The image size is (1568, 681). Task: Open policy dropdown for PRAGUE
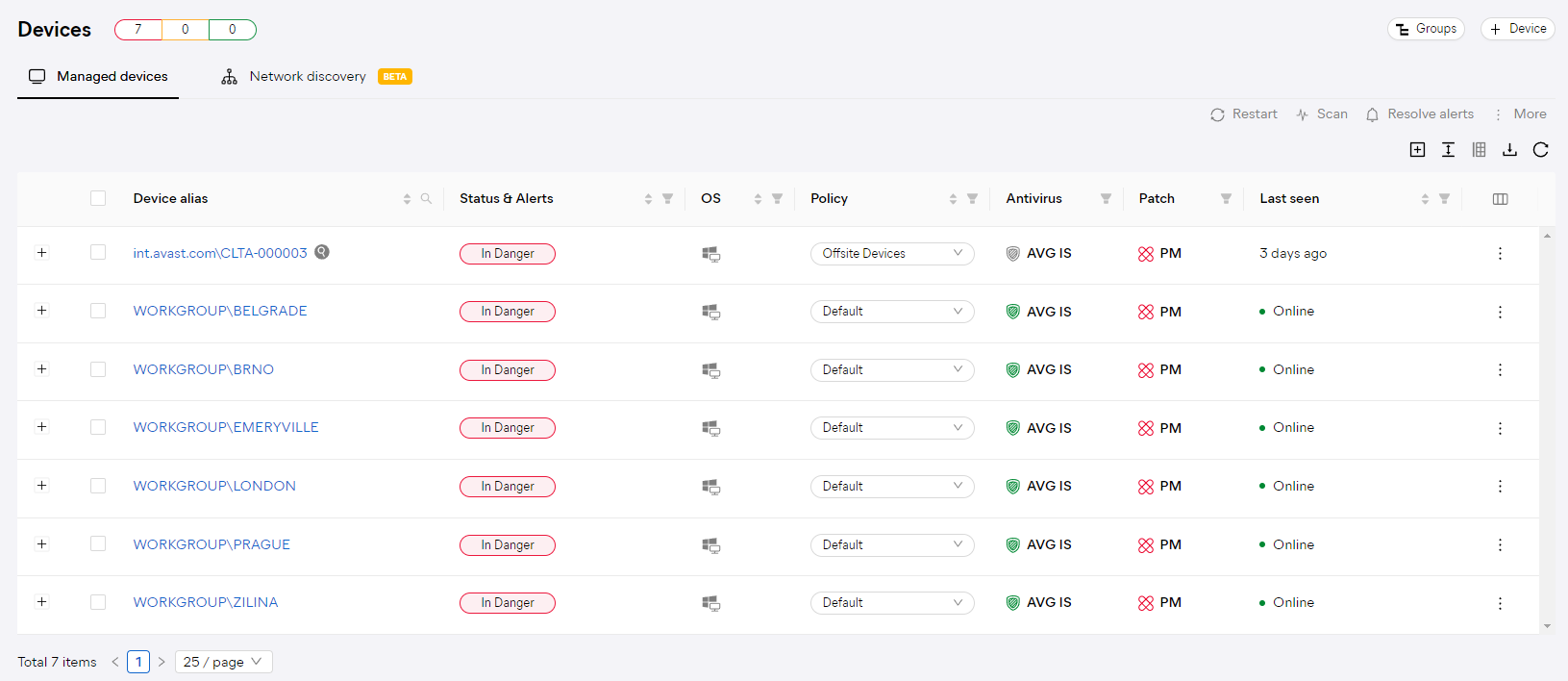click(892, 545)
